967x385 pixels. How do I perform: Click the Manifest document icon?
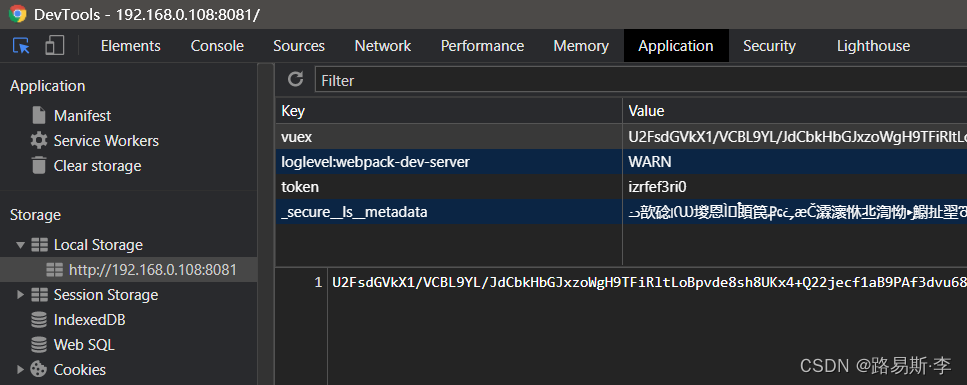click(x=39, y=115)
